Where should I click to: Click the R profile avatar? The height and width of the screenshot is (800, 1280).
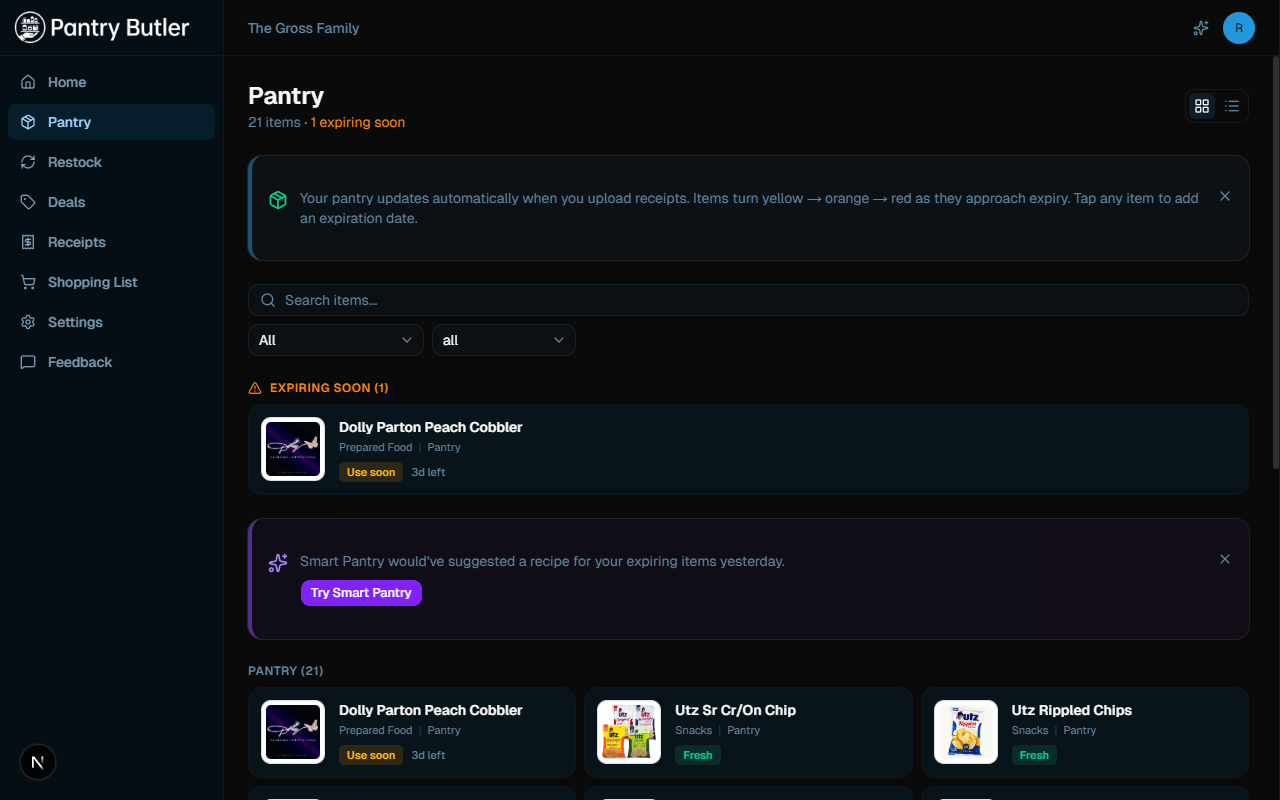tap(1239, 28)
